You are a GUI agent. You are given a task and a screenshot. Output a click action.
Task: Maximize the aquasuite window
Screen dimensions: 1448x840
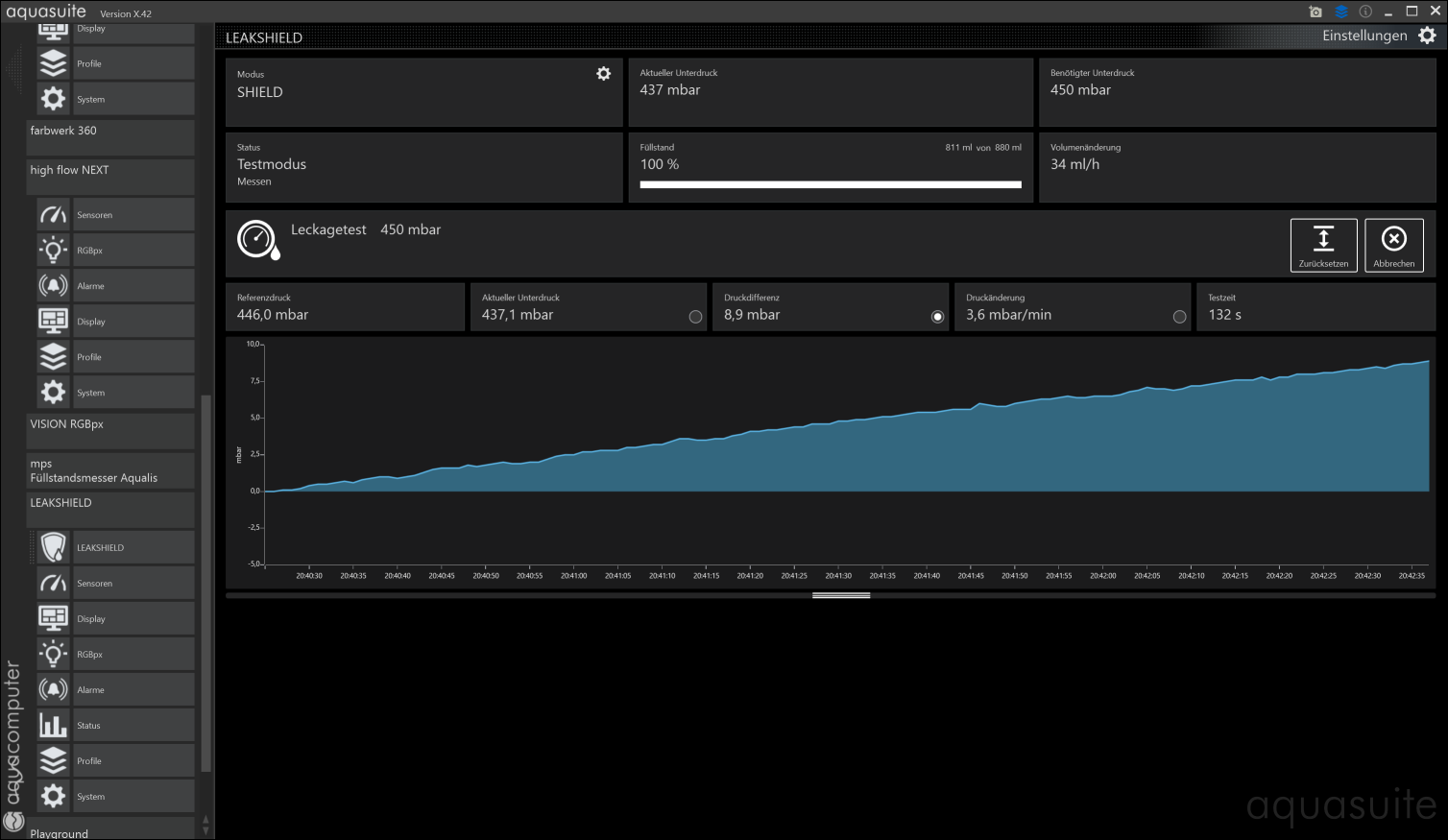coord(1412,12)
